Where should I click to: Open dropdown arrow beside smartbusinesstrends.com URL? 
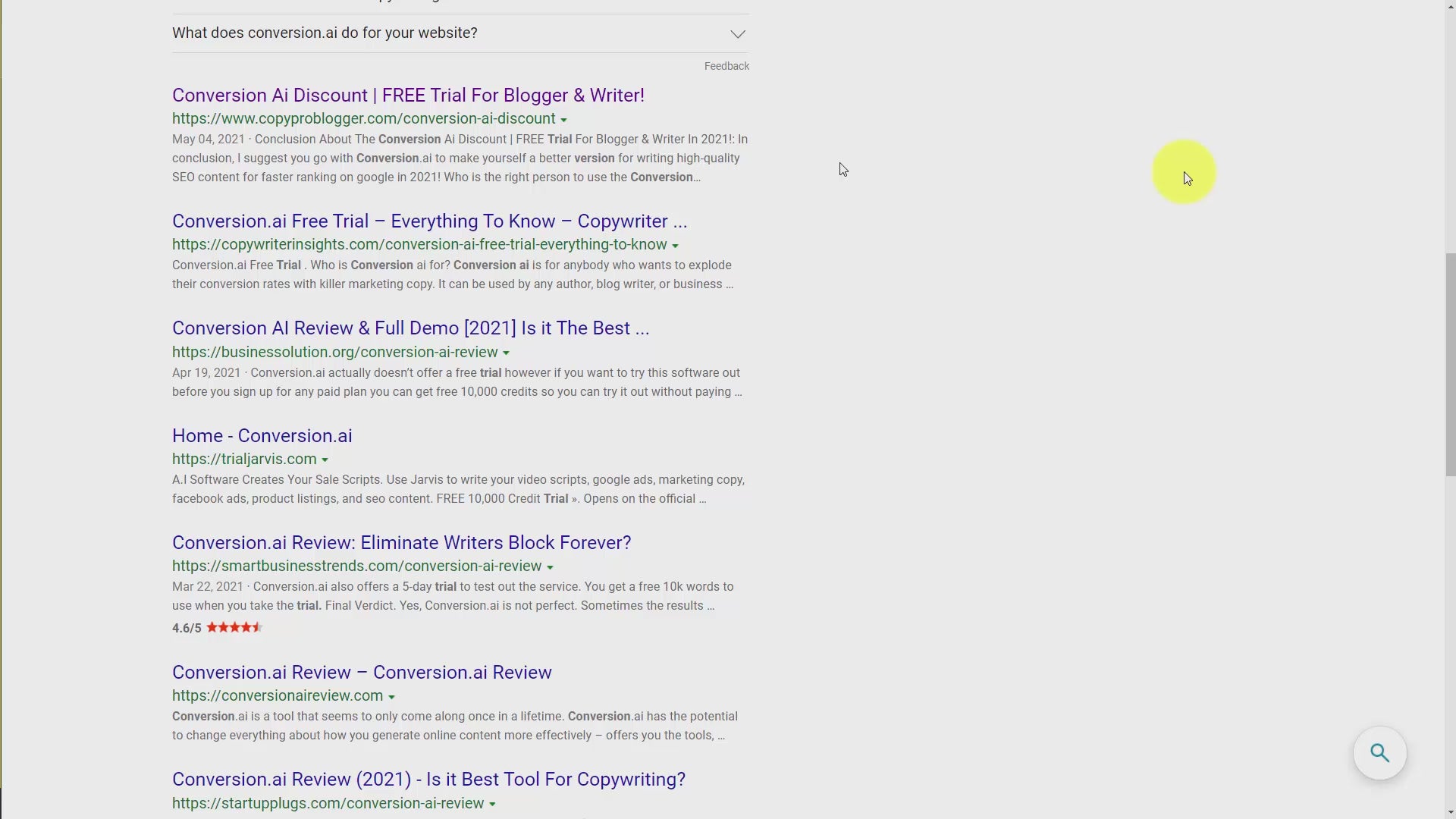(550, 567)
